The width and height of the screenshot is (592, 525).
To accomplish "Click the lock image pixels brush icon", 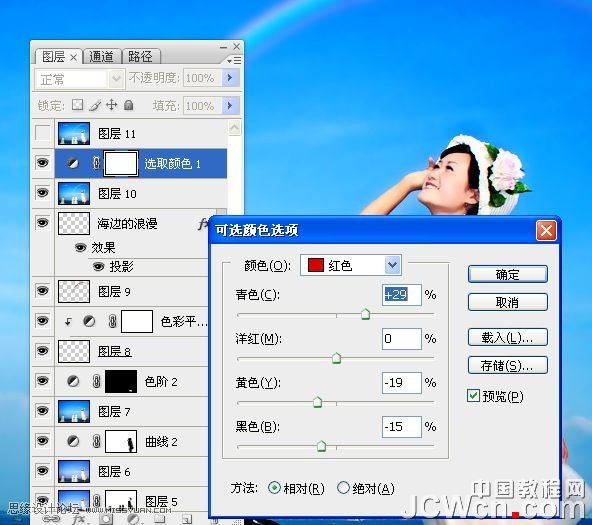I will pyautogui.click(x=94, y=105).
